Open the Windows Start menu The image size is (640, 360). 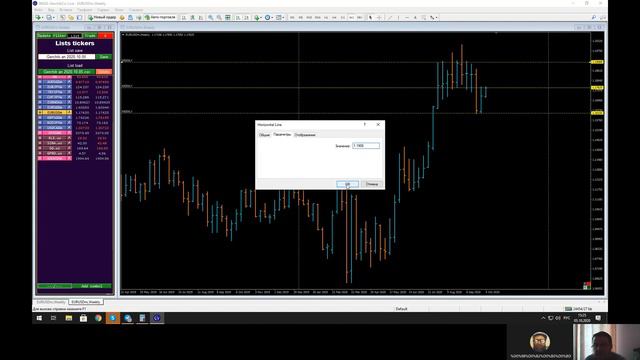point(39,318)
